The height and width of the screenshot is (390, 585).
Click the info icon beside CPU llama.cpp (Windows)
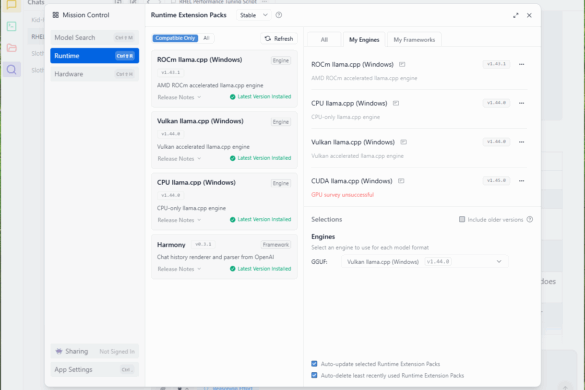click(x=396, y=103)
